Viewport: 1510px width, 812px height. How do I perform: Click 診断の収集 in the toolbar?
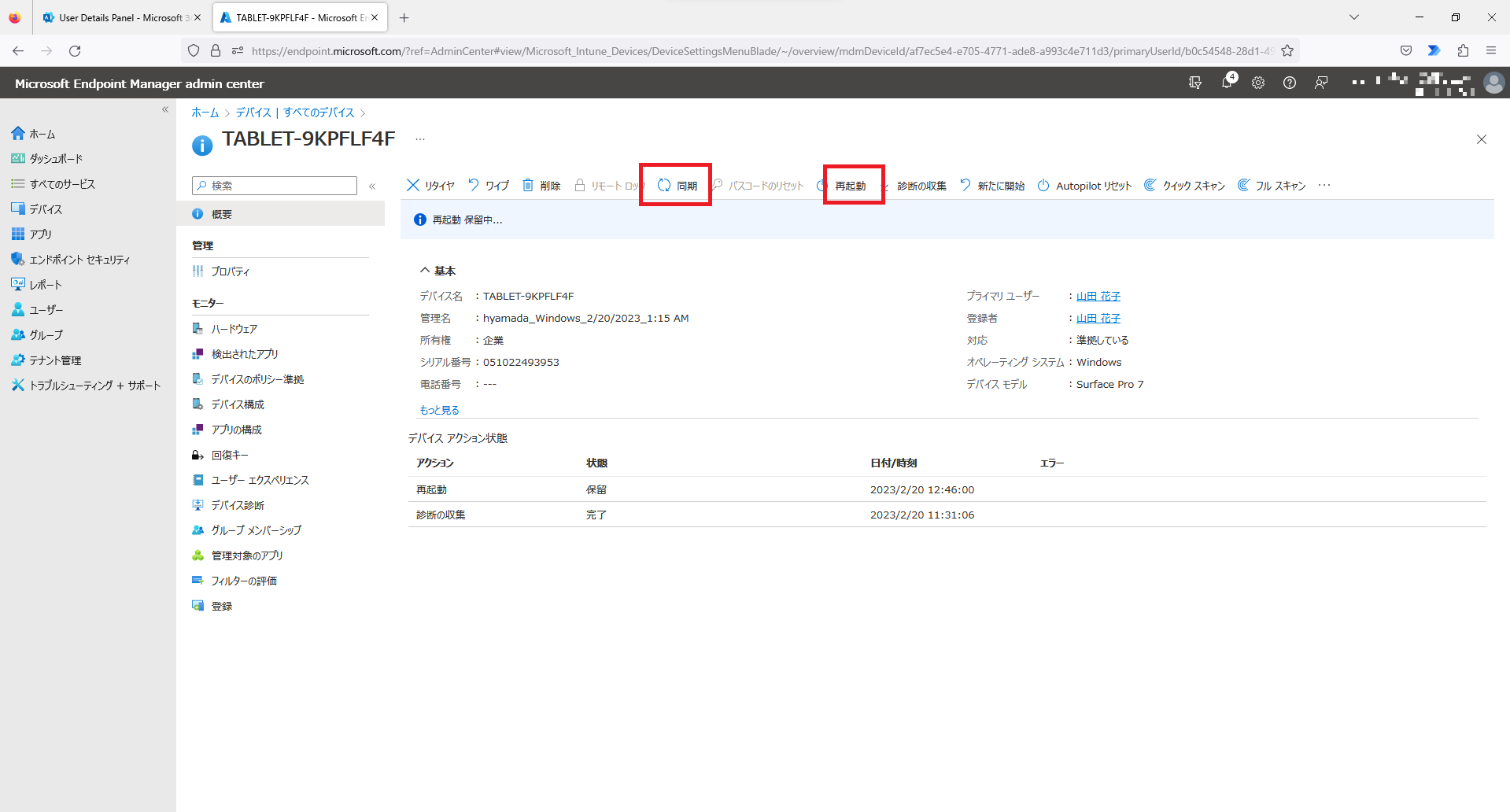click(x=921, y=186)
